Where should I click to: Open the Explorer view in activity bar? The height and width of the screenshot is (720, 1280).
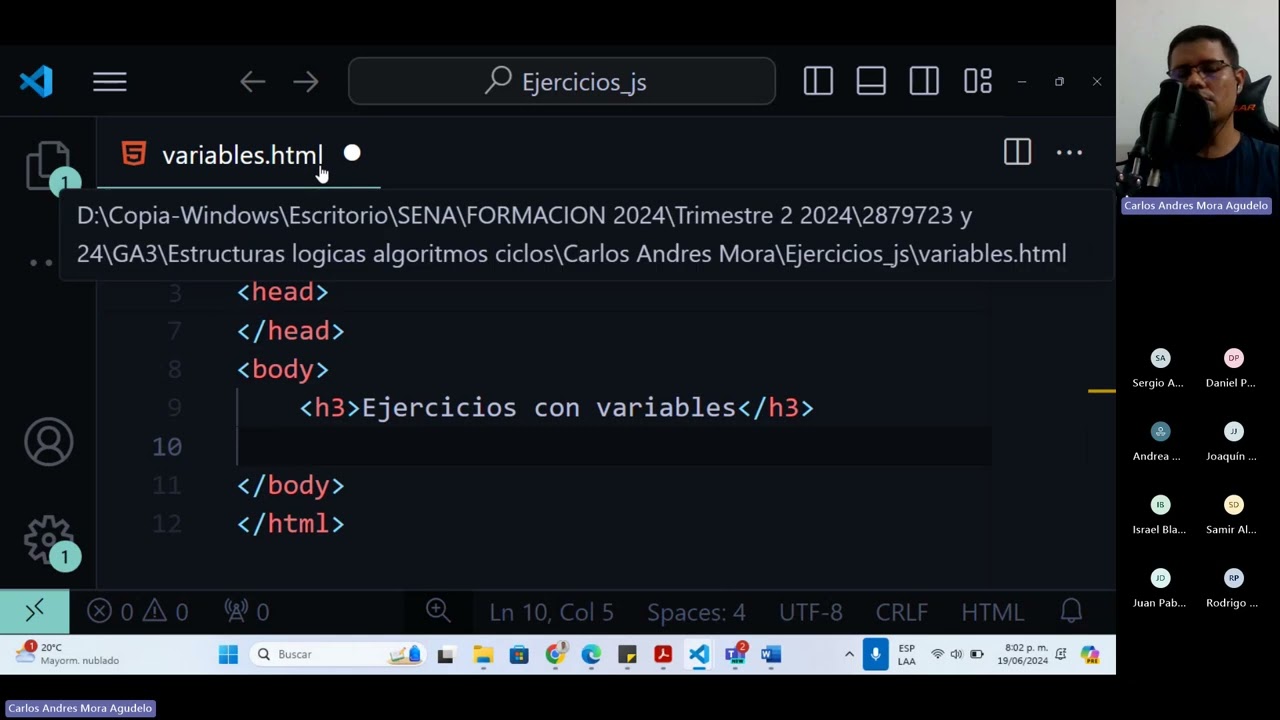[x=48, y=166]
